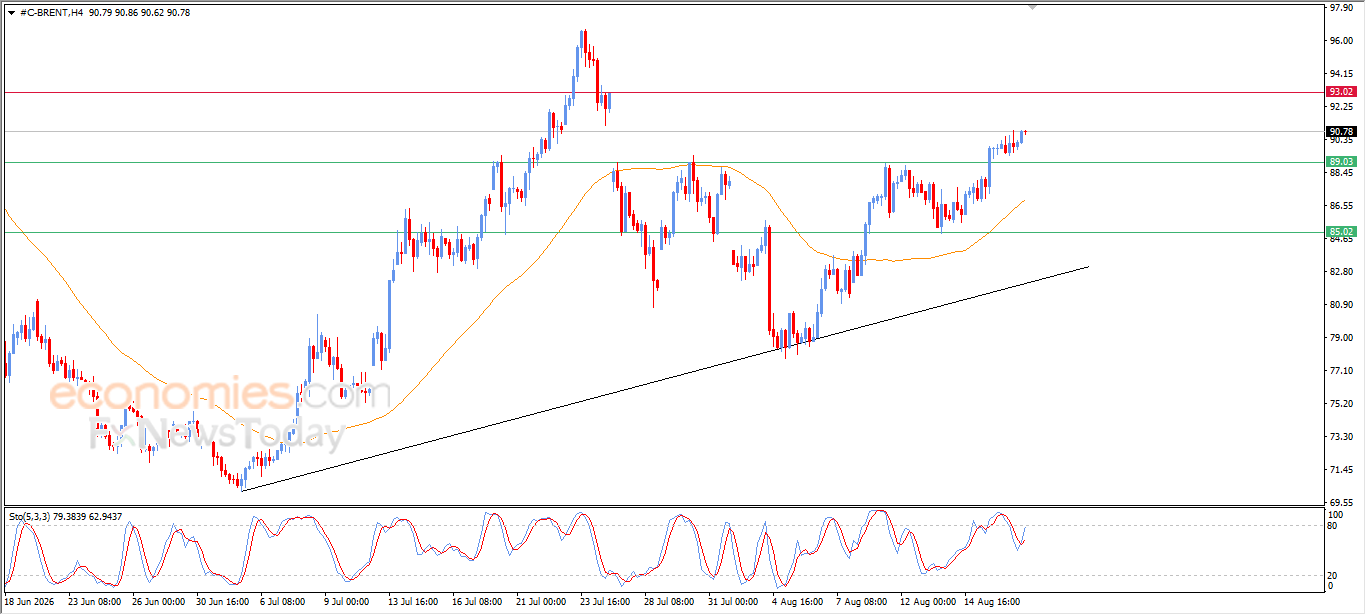Click the grey chart shift triangle marker
This screenshot has width=1366, height=615.
(x=1033, y=7)
